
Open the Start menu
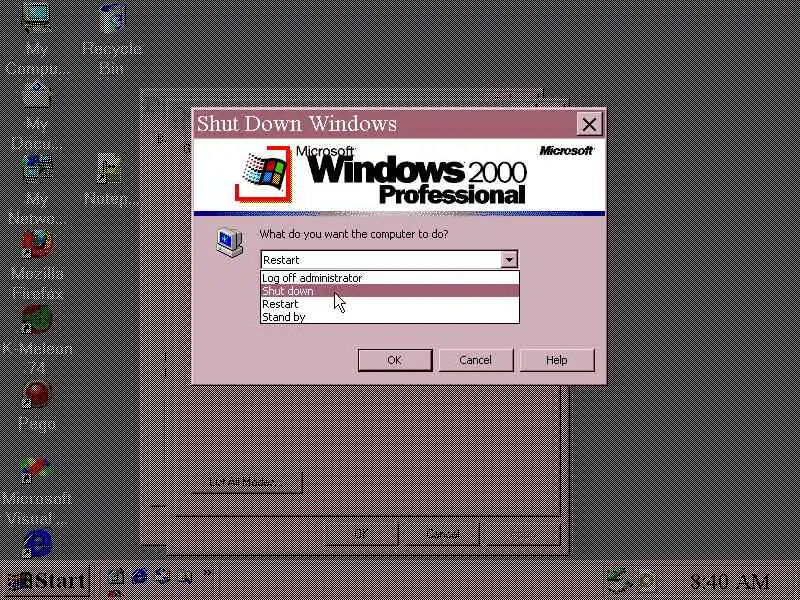tap(47, 581)
